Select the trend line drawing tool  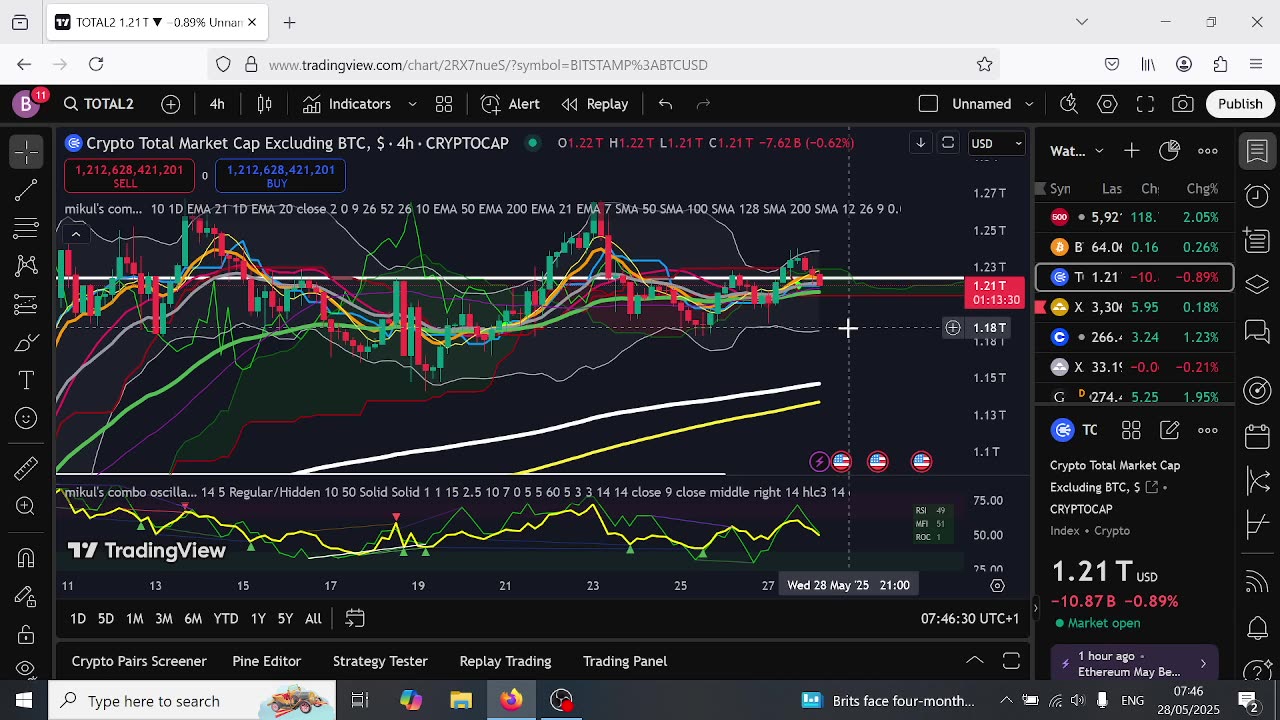pyautogui.click(x=26, y=190)
